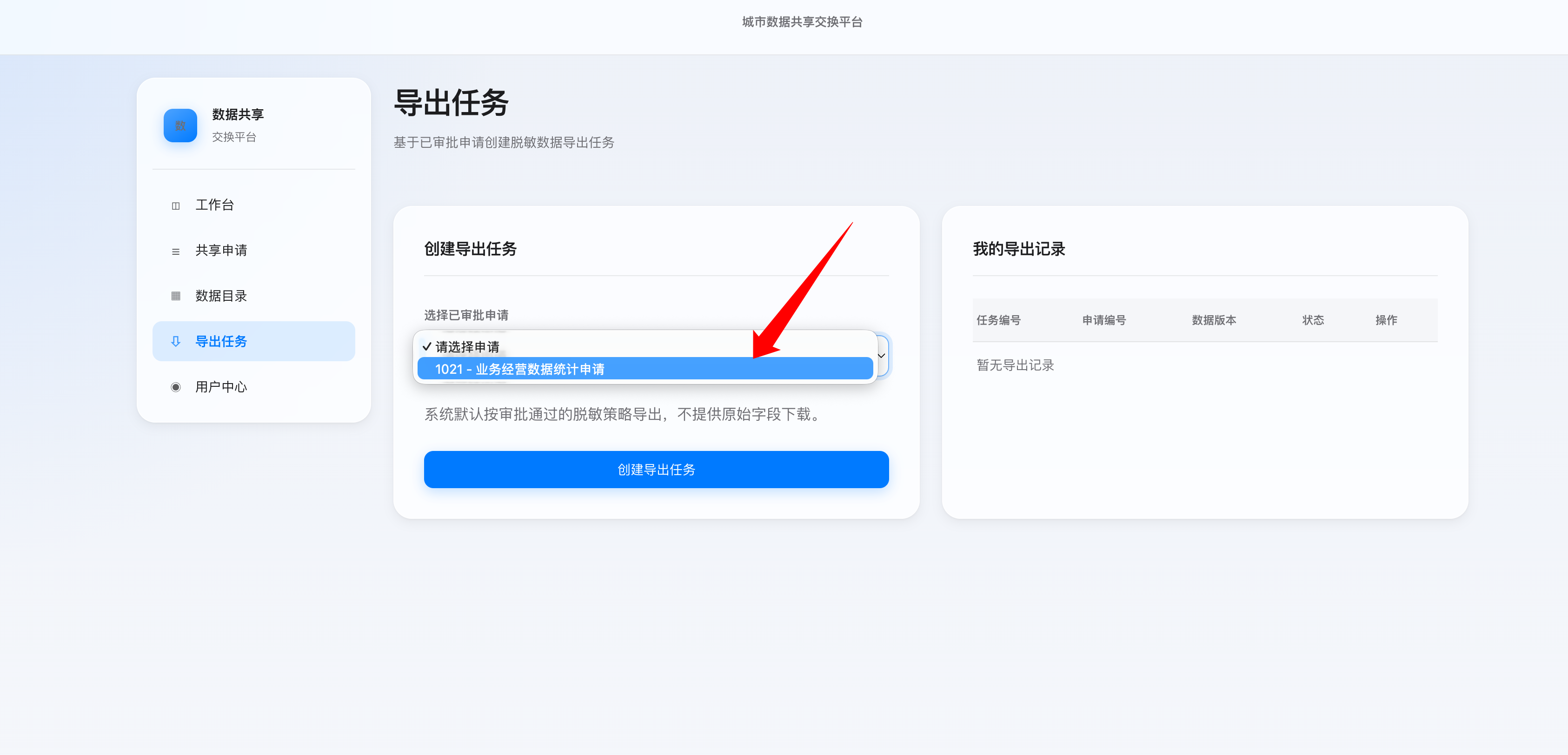Click the 工作台 sidebar icon
1568x755 pixels.
[176, 205]
